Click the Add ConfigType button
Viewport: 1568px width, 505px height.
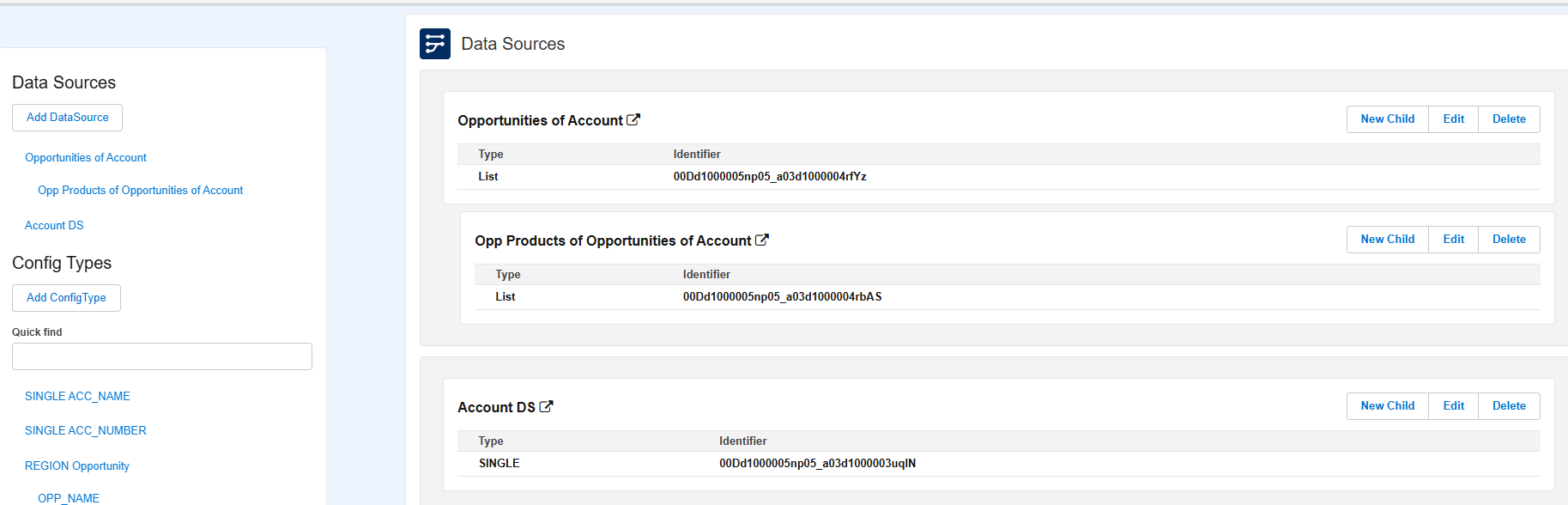coord(66,298)
